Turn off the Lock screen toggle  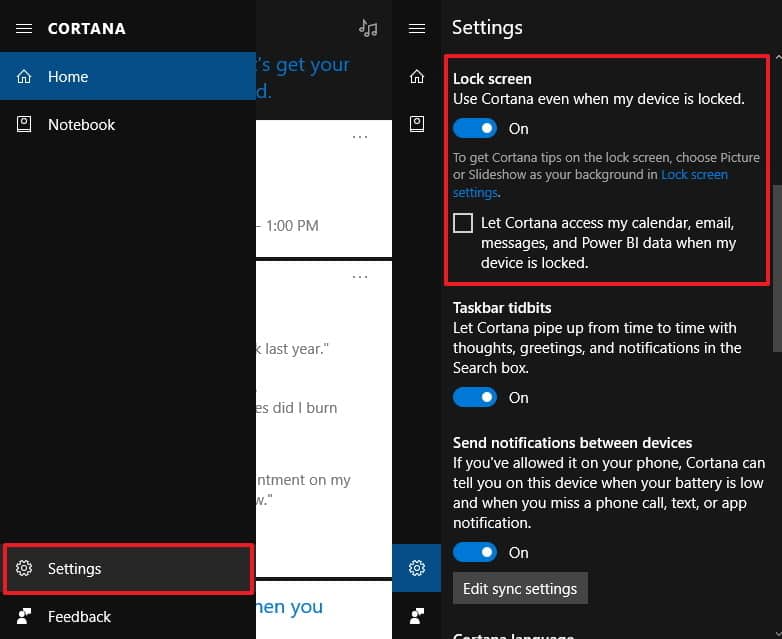click(475, 128)
